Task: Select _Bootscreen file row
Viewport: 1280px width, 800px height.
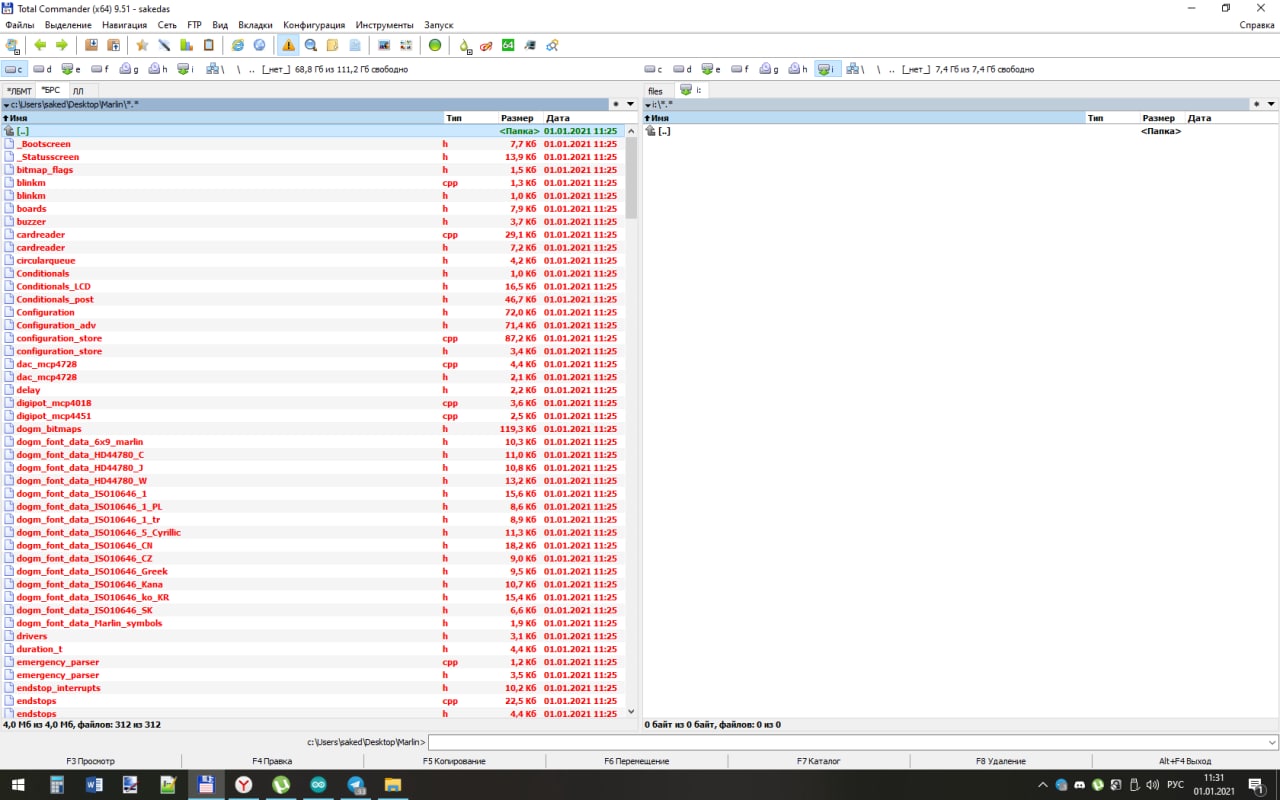Action: pos(313,144)
